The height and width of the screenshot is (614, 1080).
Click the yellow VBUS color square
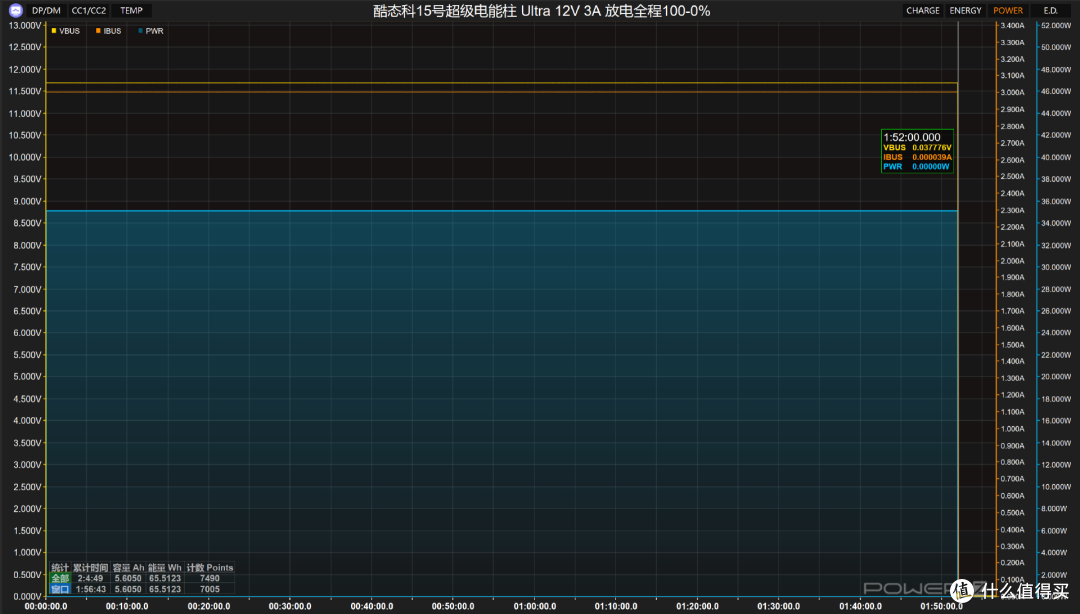(x=54, y=31)
